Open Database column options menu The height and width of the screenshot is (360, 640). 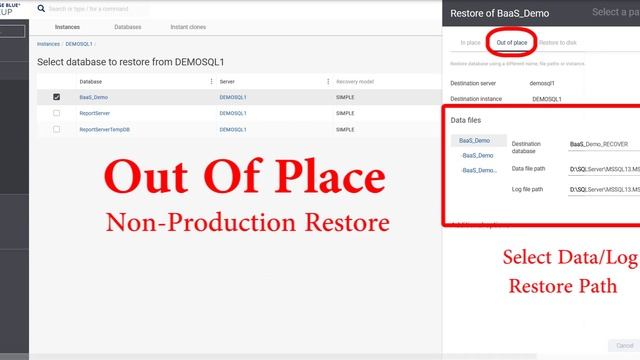pos(211,82)
